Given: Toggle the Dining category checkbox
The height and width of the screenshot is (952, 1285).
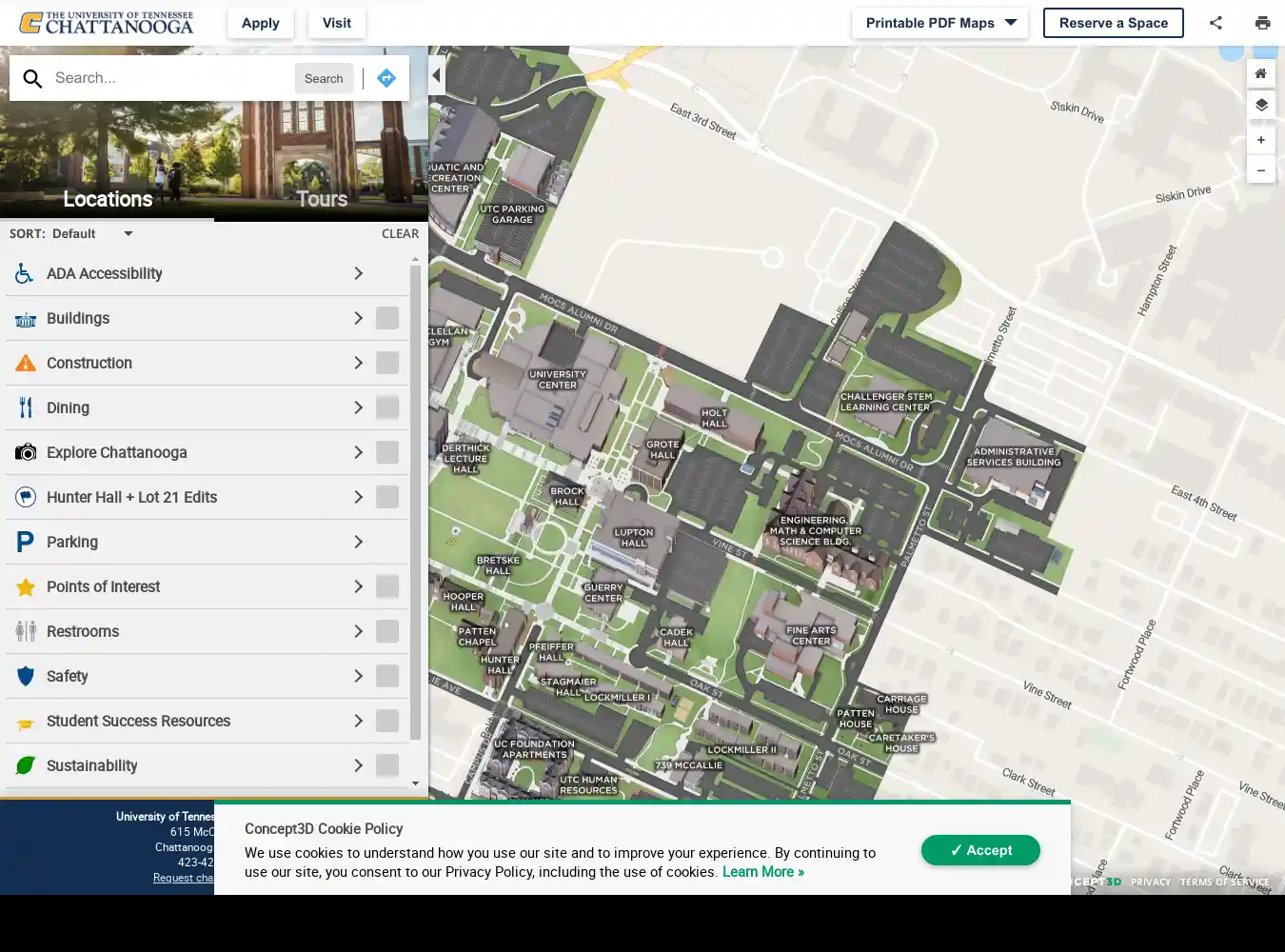Looking at the screenshot, I should pos(387,407).
